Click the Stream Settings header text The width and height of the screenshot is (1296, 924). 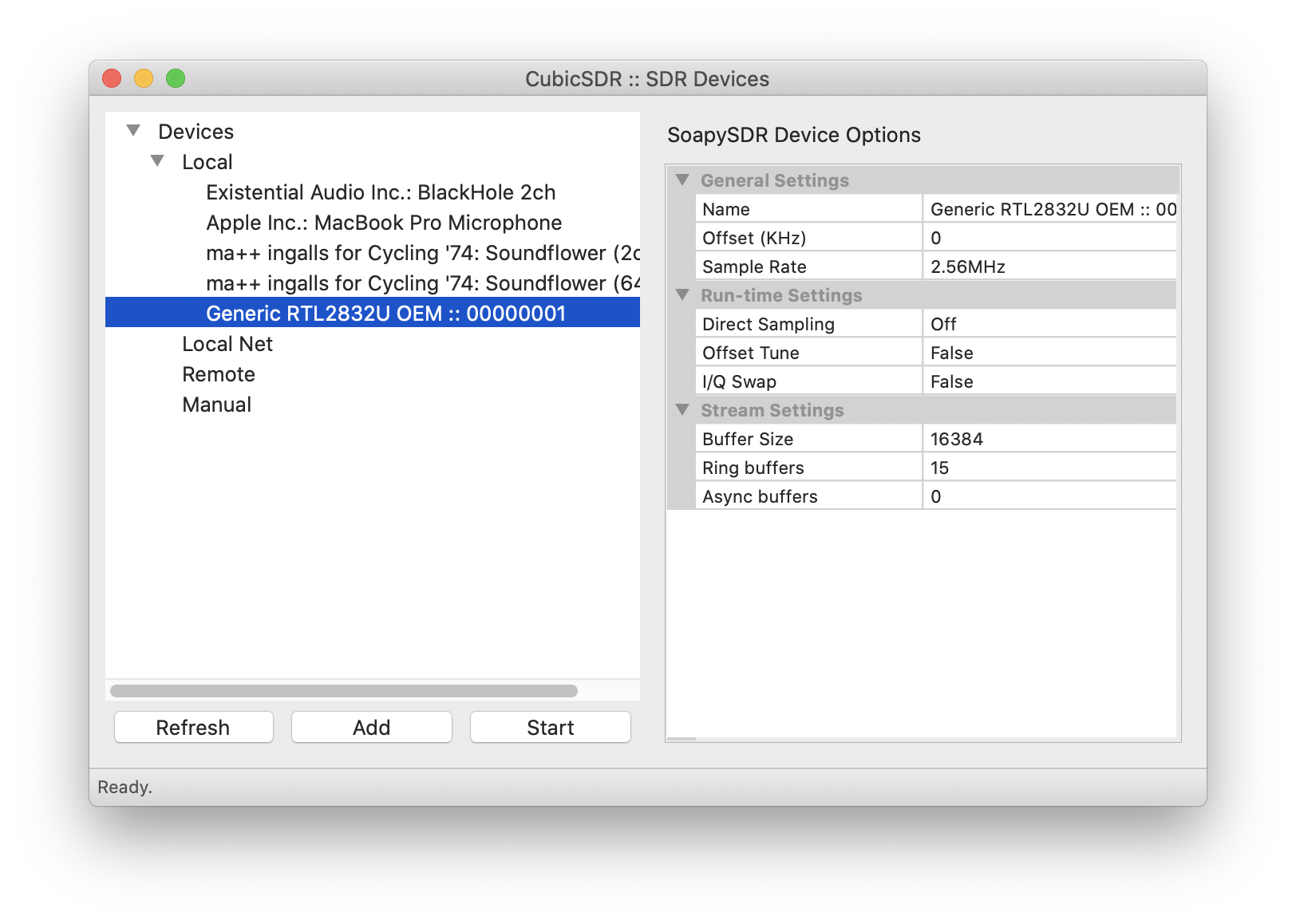click(772, 410)
